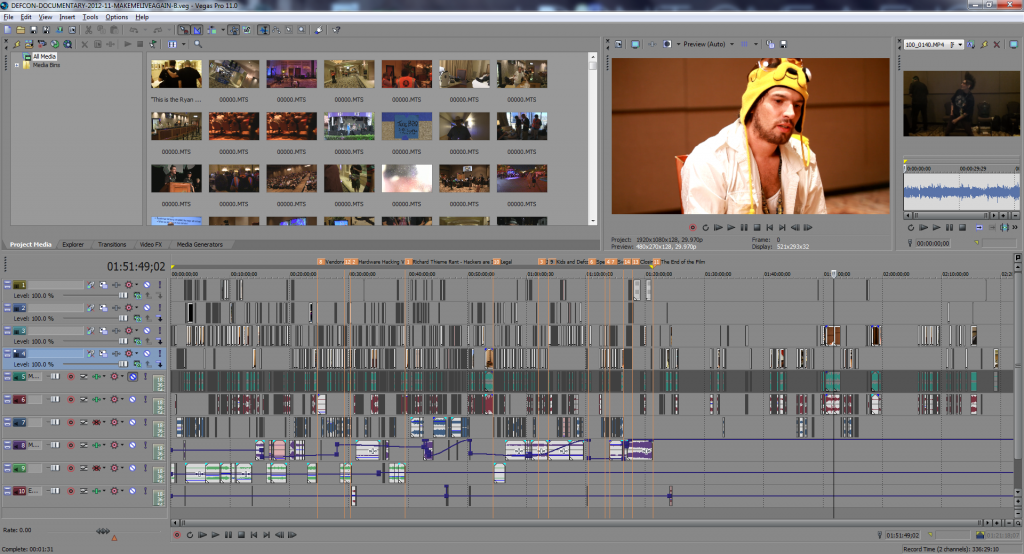Switch to the Video FX tab
Viewport: 1024px width, 554px height.
point(150,244)
